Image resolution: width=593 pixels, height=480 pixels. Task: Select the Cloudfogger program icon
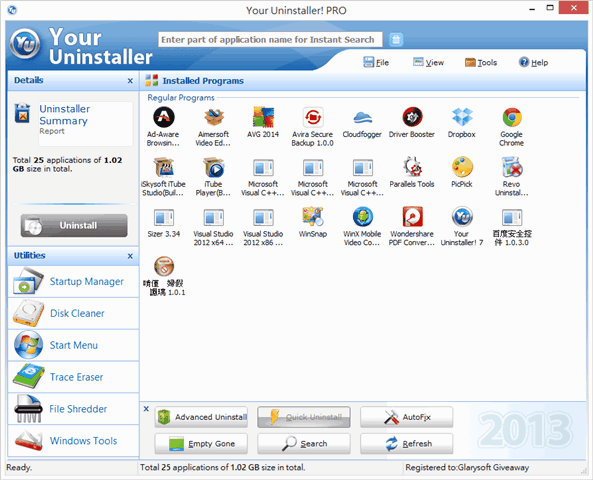pyautogui.click(x=362, y=118)
